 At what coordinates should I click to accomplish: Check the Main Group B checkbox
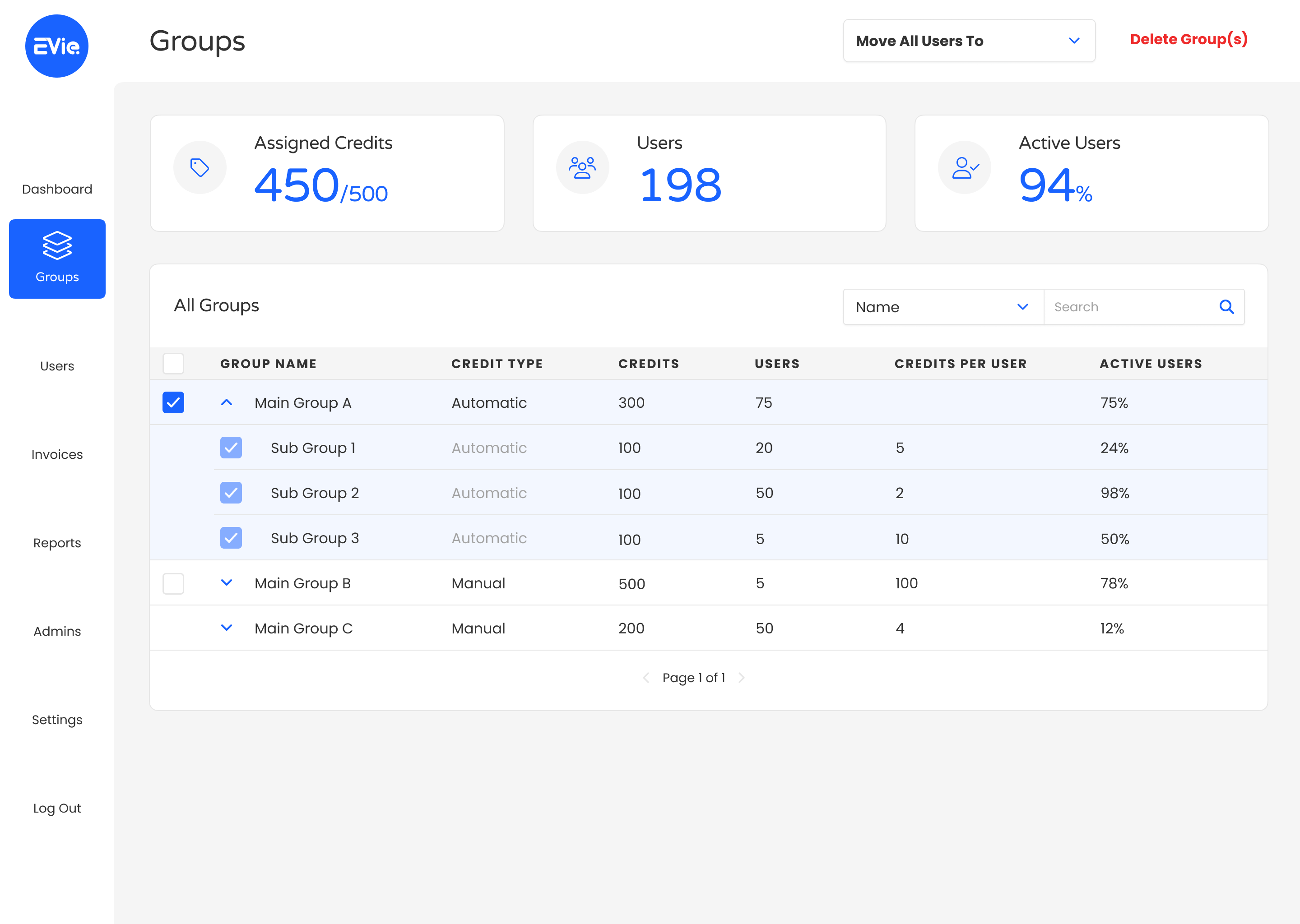(173, 583)
